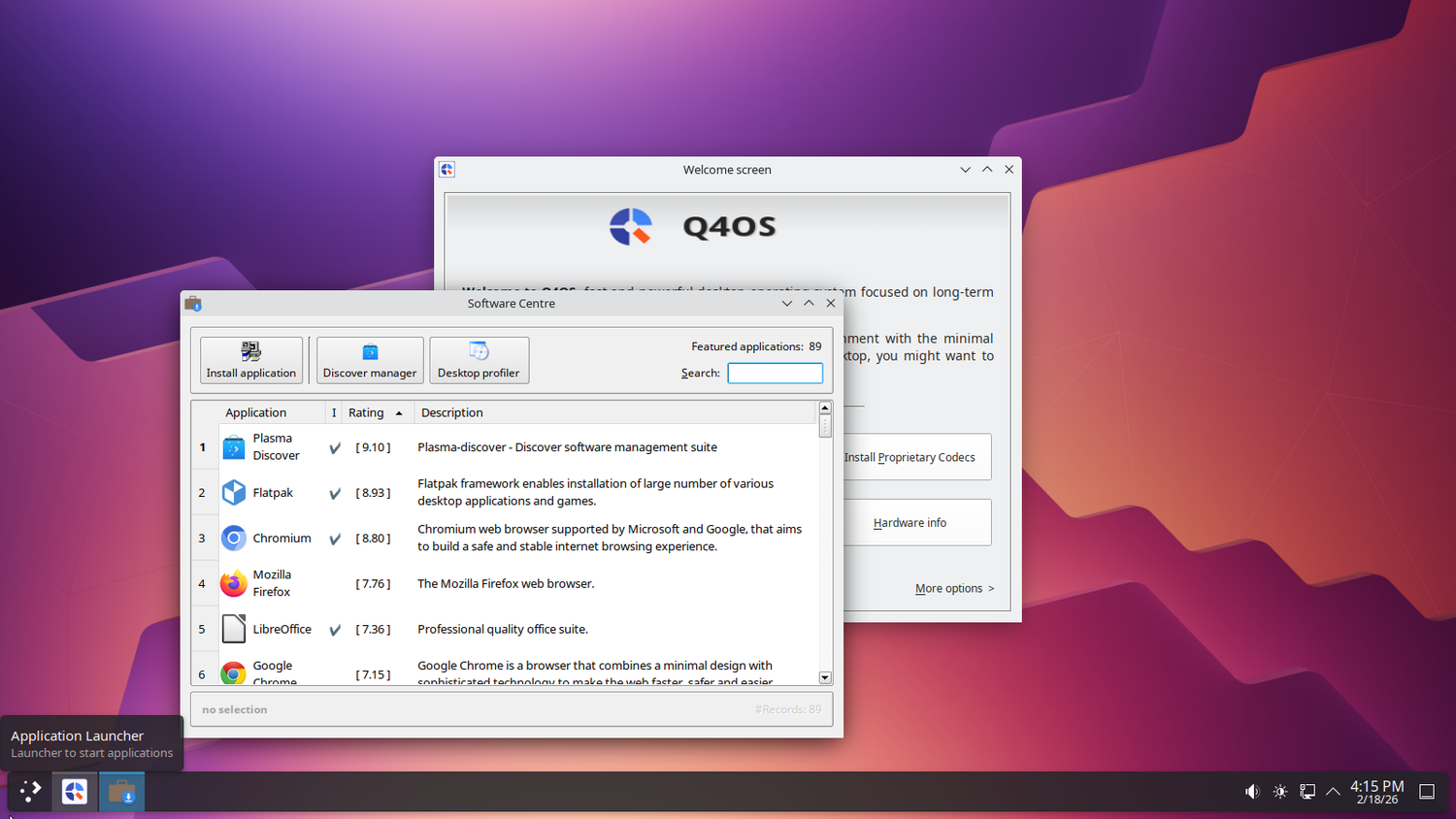Image resolution: width=1456 pixels, height=819 pixels.
Task: Sort by the Application column header
Action: [256, 412]
